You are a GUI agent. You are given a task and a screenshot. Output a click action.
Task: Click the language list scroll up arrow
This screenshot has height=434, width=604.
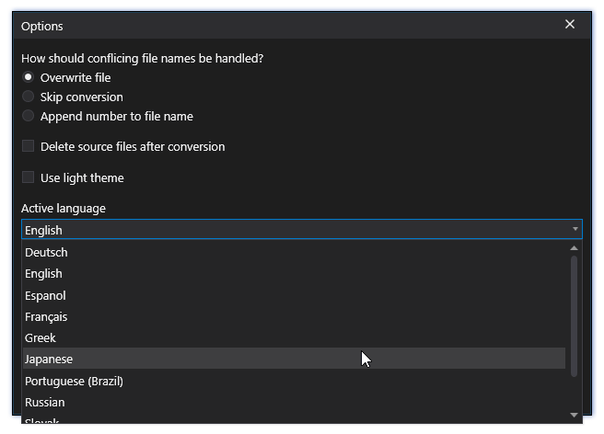click(574, 248)
